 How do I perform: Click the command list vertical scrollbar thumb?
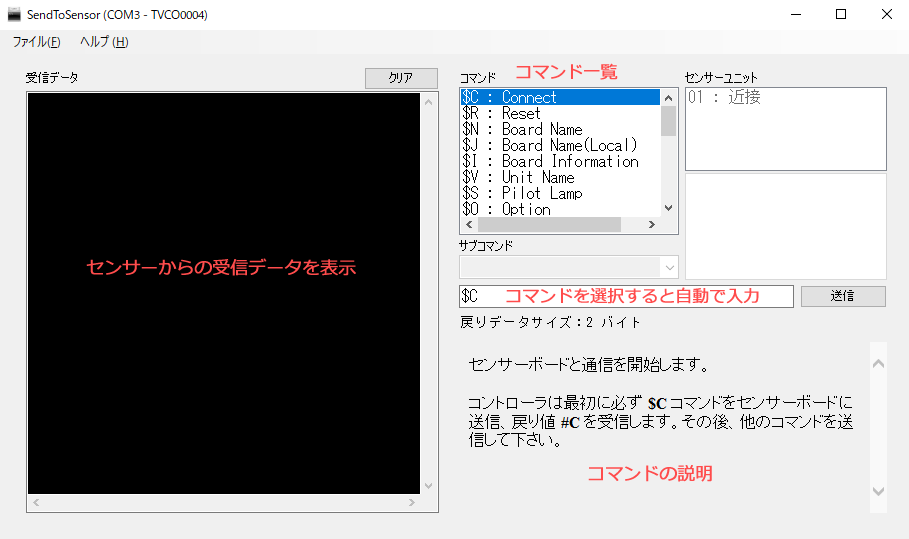pos(668,121)
